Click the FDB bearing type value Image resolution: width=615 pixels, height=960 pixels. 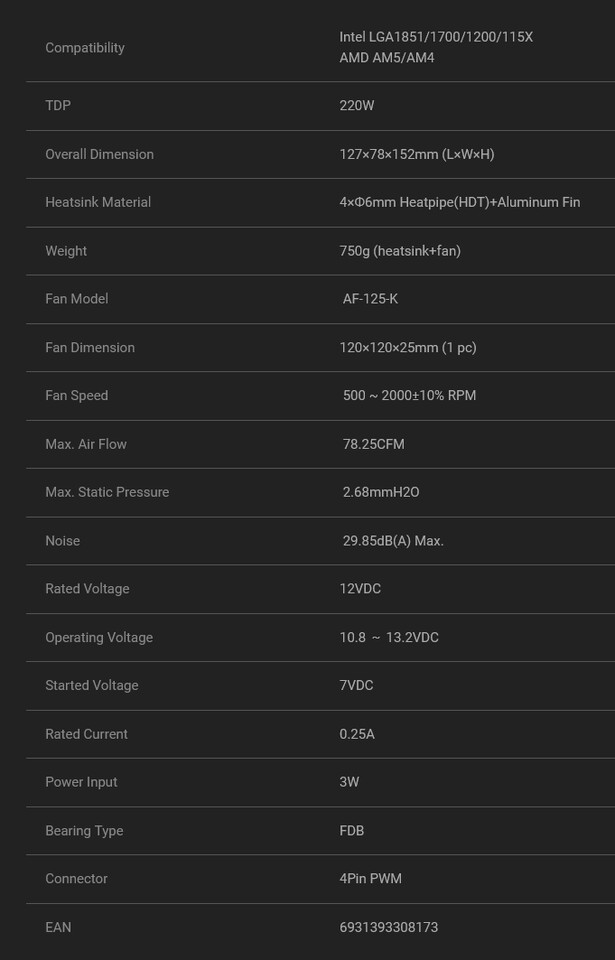pyautogui.click(x=351, y=831)
